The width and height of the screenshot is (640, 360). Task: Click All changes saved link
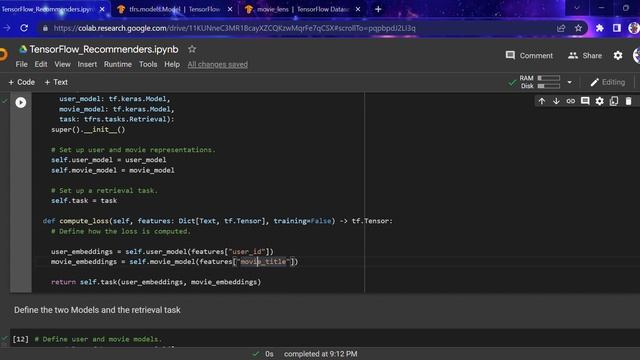point(218,64)
